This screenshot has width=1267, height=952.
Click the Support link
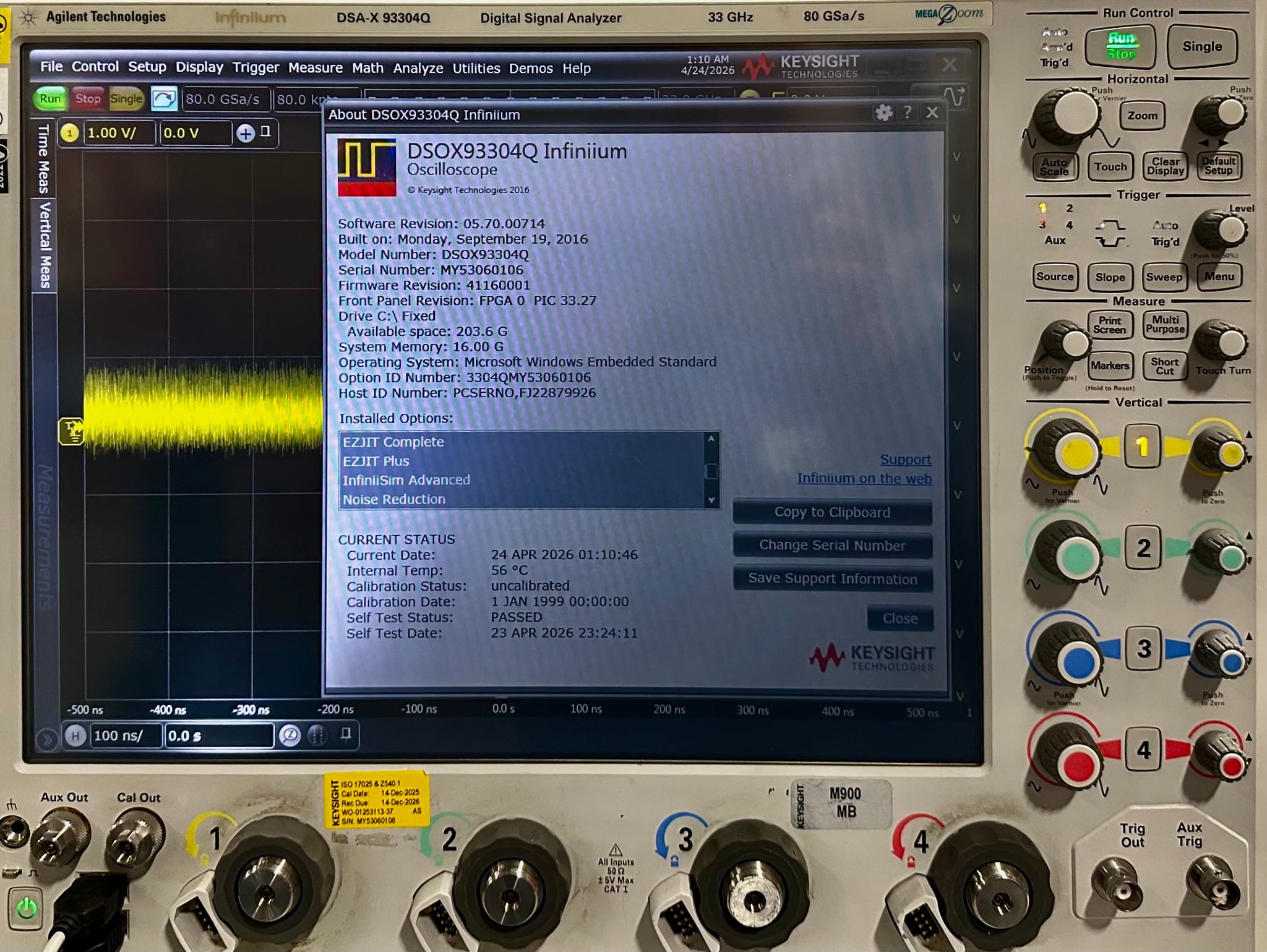pos(905,460)
